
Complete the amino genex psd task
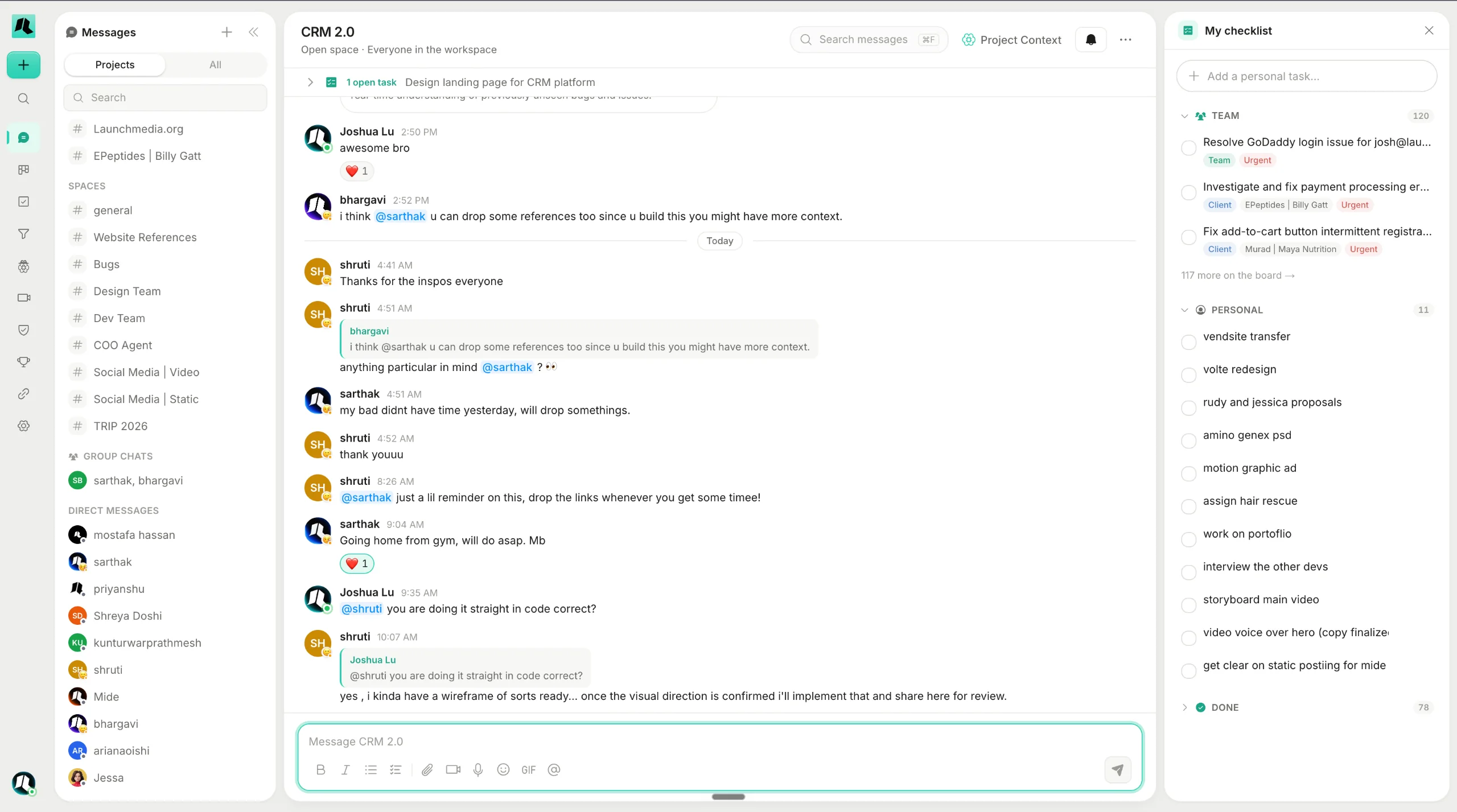[x=1189, y=441]
